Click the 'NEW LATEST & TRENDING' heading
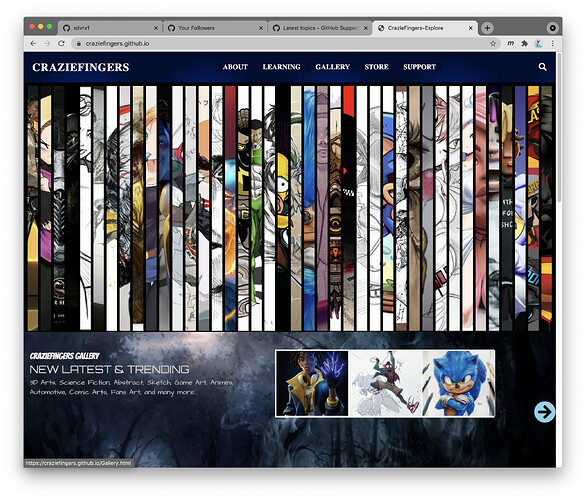The width and height of the screenshot is (587, 500). tap(109, 370)
